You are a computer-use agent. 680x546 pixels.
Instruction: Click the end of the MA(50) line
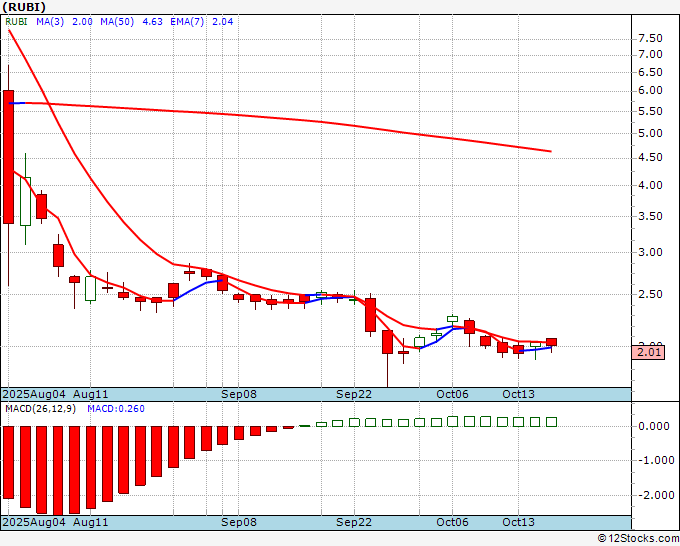point(551,151)
